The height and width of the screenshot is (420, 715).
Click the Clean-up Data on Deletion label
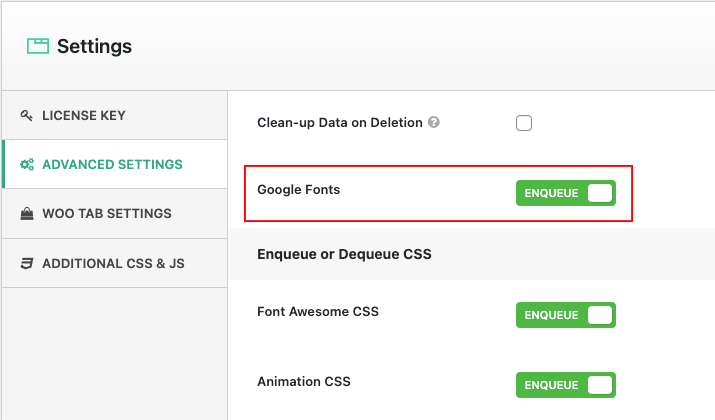click(x=340, y=123)
